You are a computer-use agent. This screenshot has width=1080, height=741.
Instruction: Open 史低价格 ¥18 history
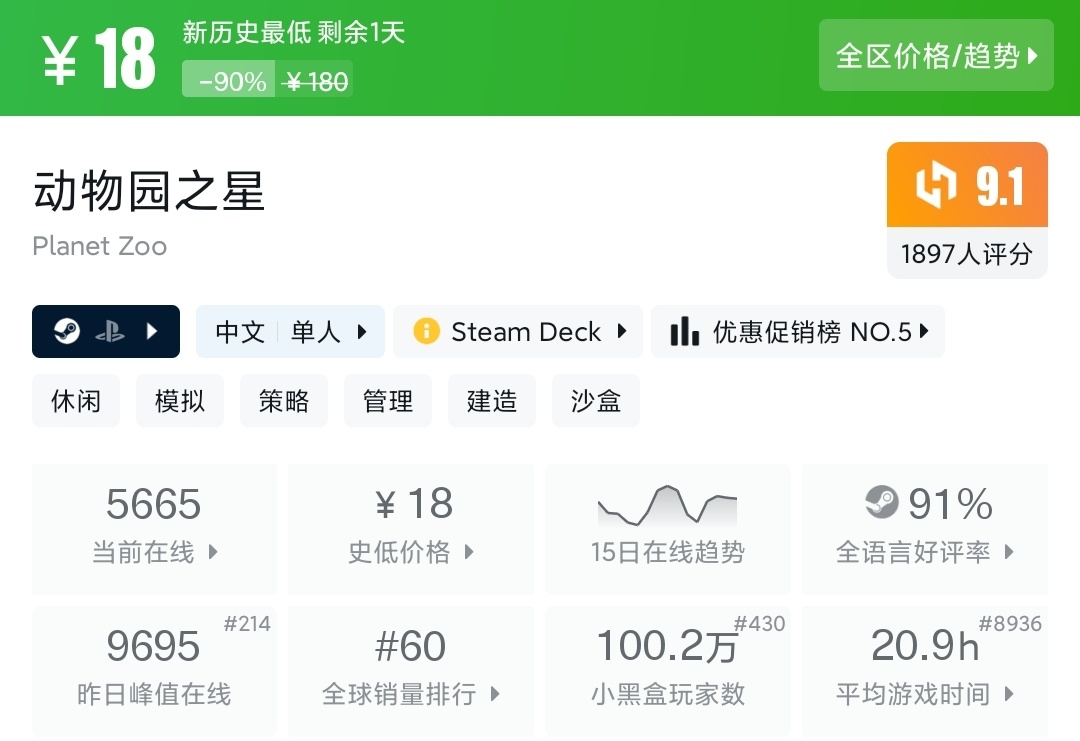(411, 528)
